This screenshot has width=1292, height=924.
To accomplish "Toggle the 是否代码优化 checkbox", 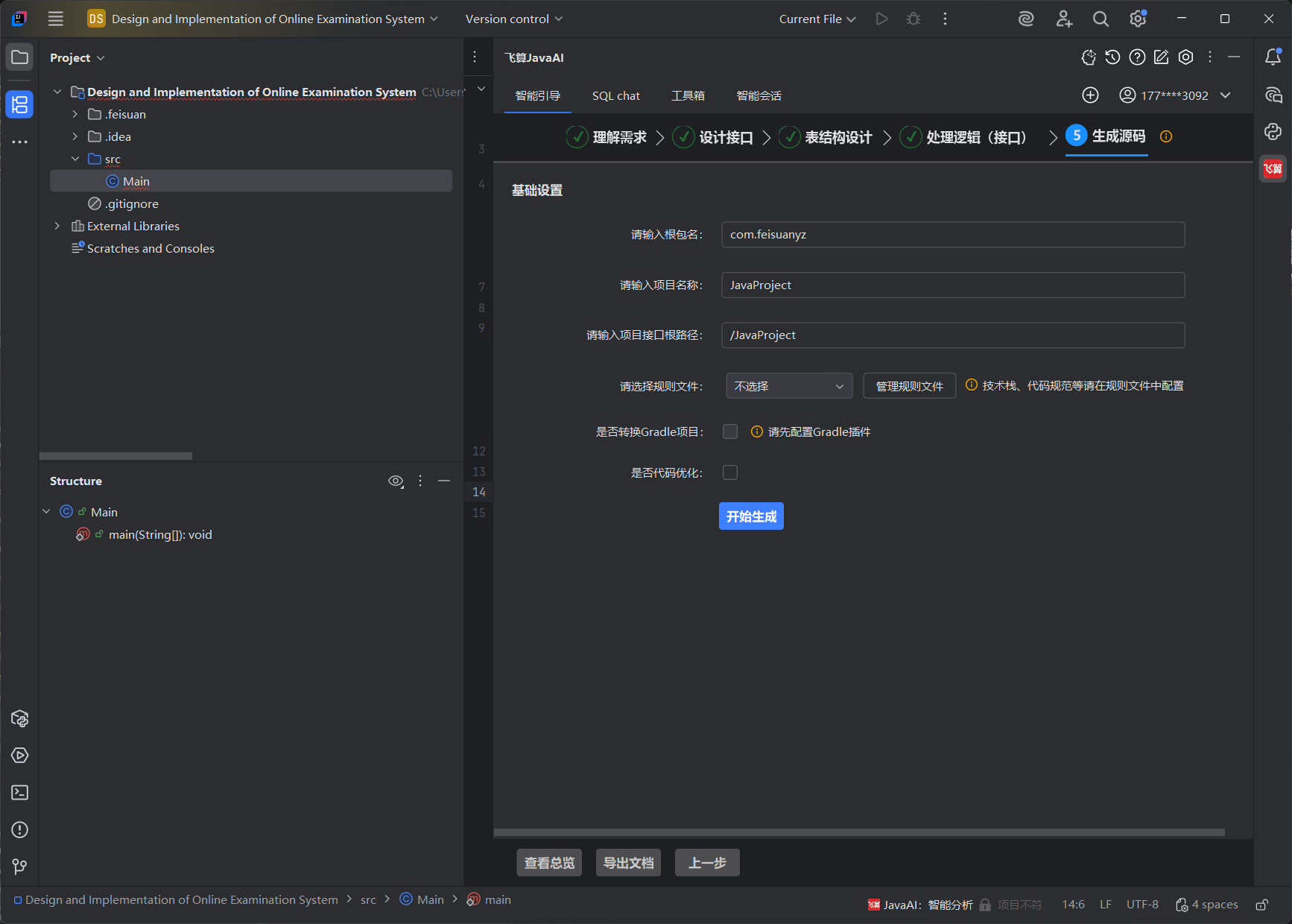I will coord(730,472).
